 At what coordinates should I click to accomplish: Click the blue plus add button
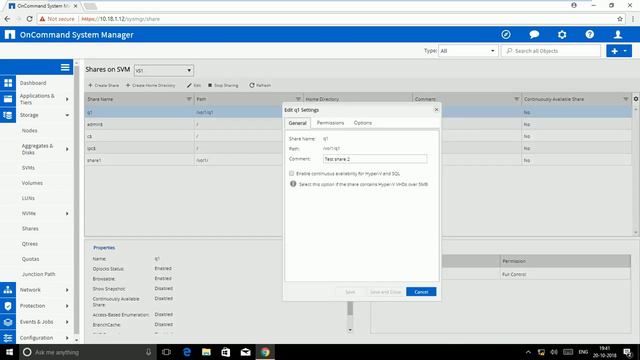point(614,51)
